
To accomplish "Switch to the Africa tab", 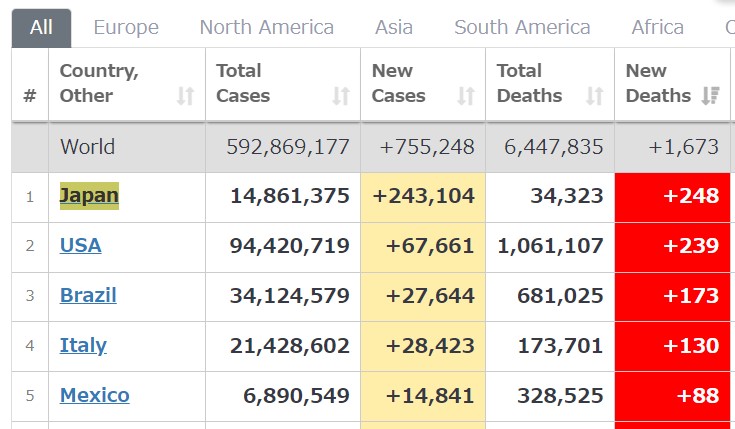I will (658, 28).
